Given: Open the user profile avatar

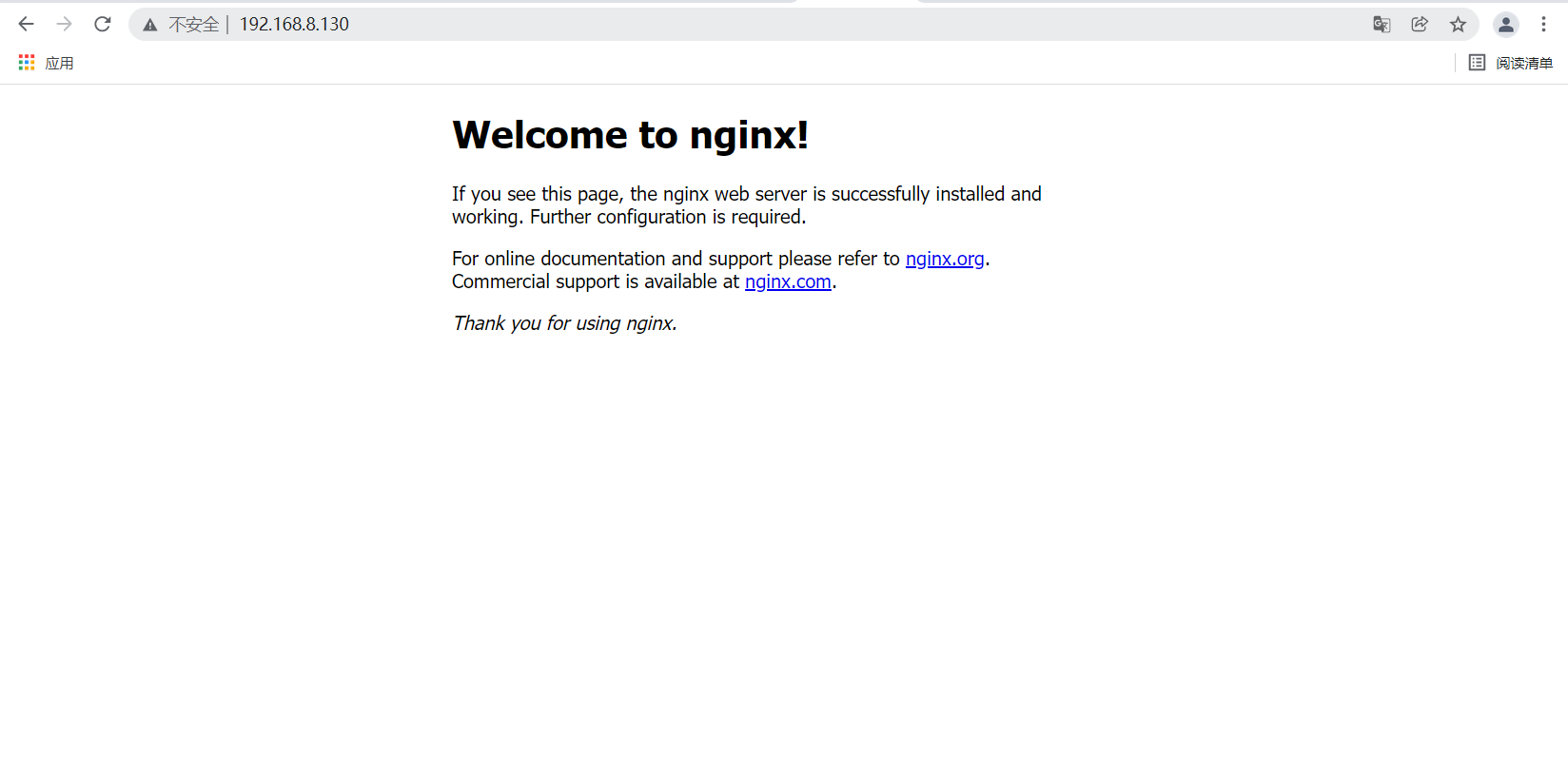Looking at the screenshot, I should point(1505,25).
